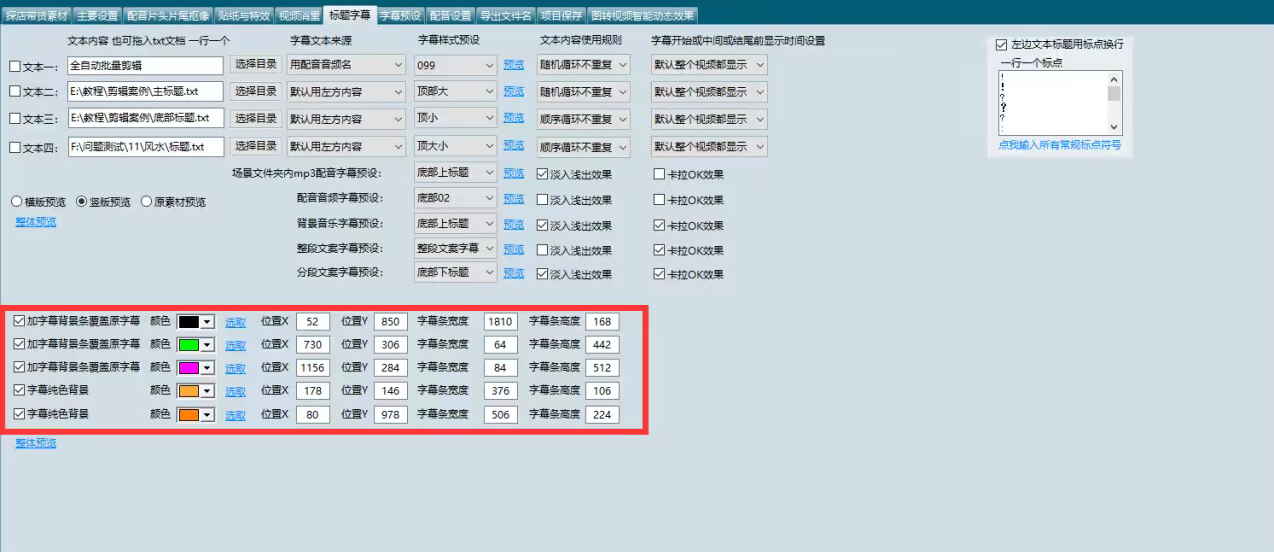The image size is (1274, 552).
Task: Enable the 文本二 checkbox
Action: point(15,92)
